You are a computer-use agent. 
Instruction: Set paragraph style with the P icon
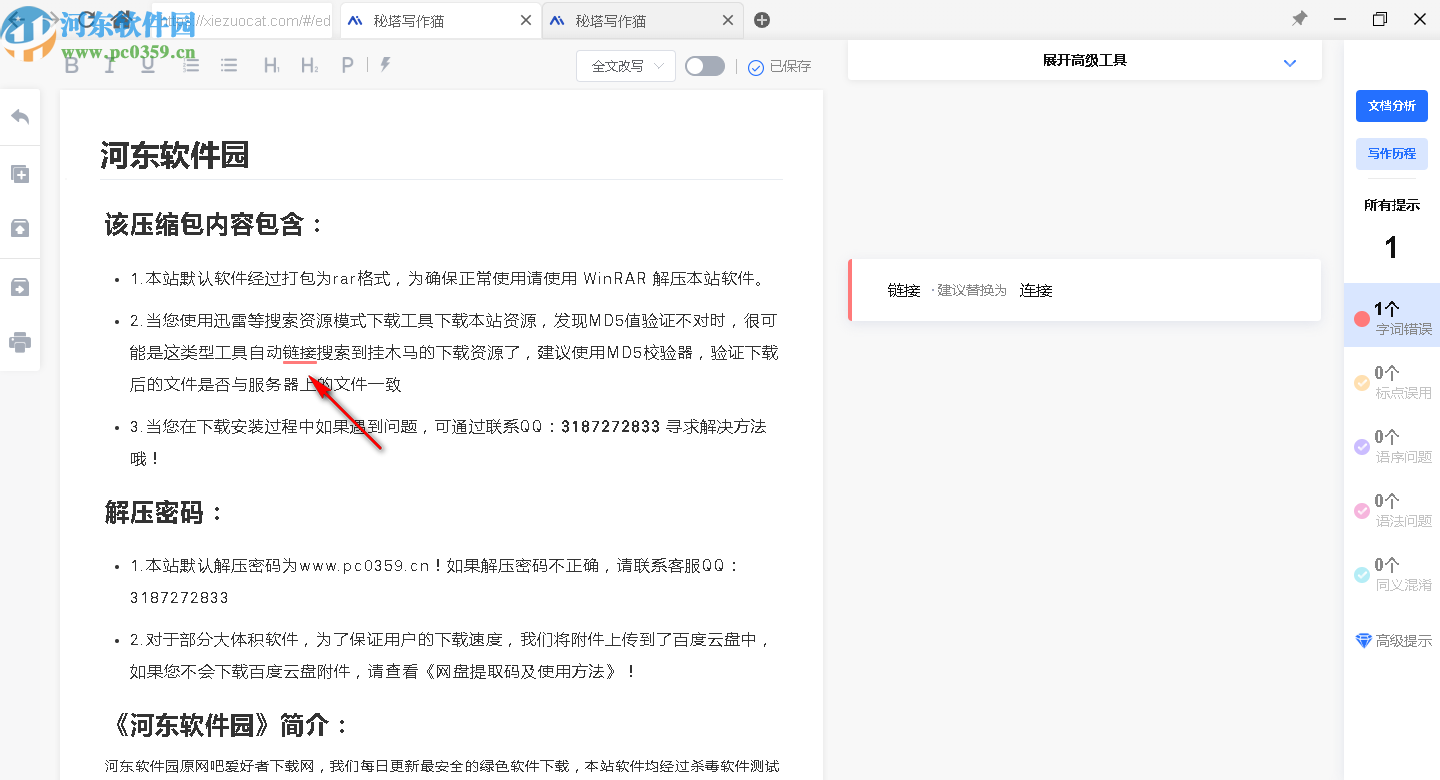click(348, 65)
